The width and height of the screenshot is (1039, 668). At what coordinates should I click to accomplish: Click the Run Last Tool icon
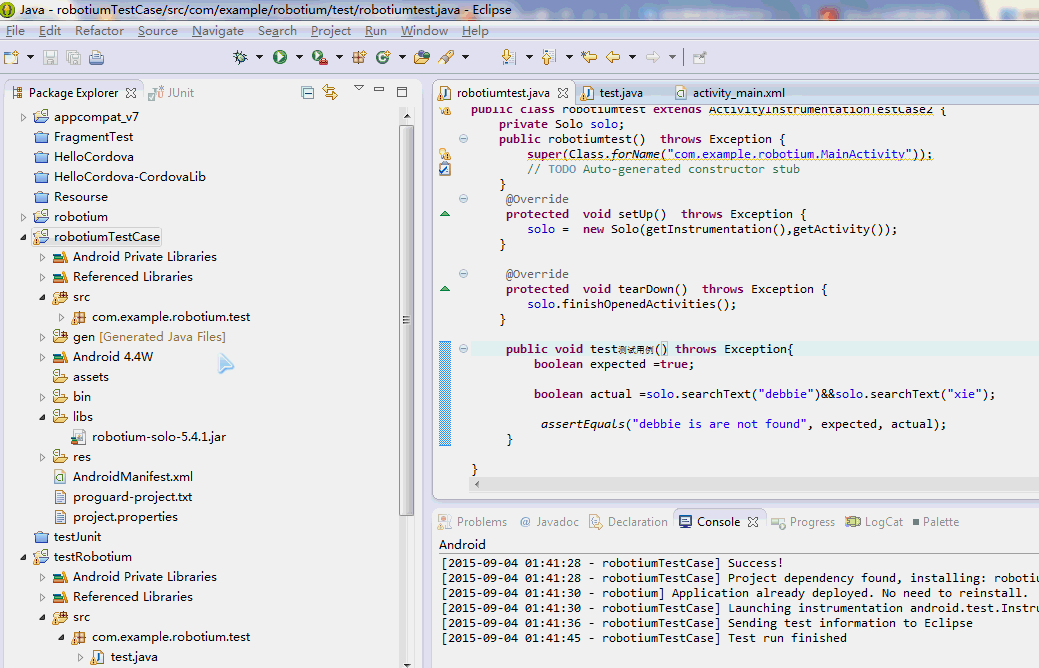pyautogui.click(x=319, y=58)
